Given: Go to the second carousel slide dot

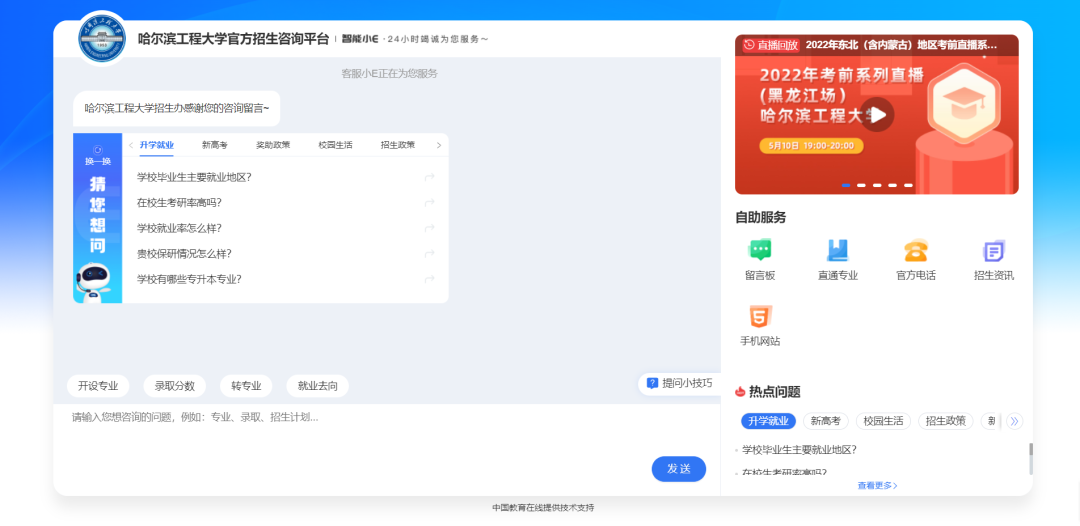Looking at the screenshot, I should 862,185.
